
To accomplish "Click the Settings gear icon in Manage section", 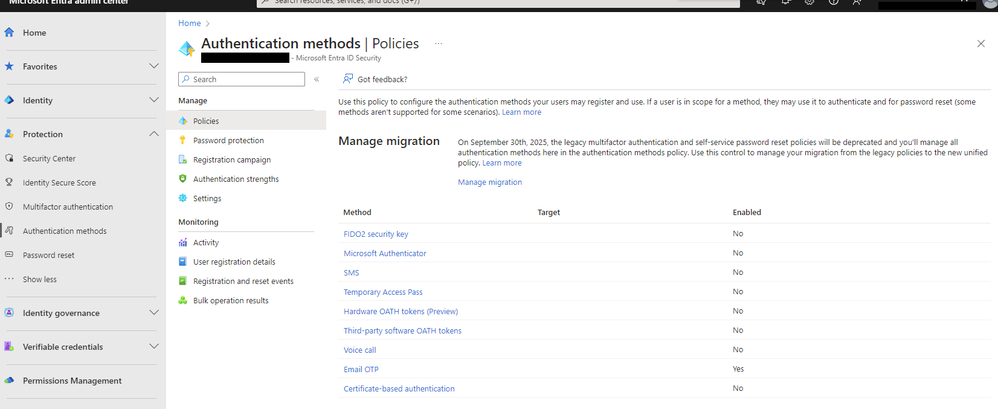I will click(x=183, y=198).
